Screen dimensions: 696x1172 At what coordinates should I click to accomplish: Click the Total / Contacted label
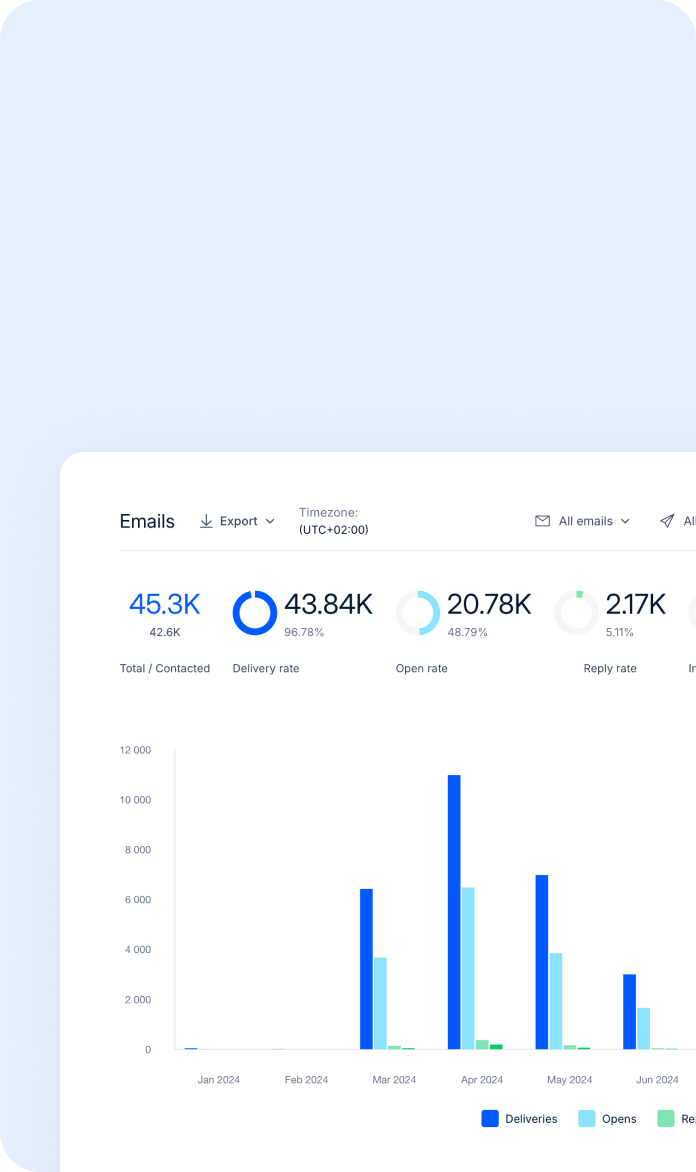(x=164, y=668)
